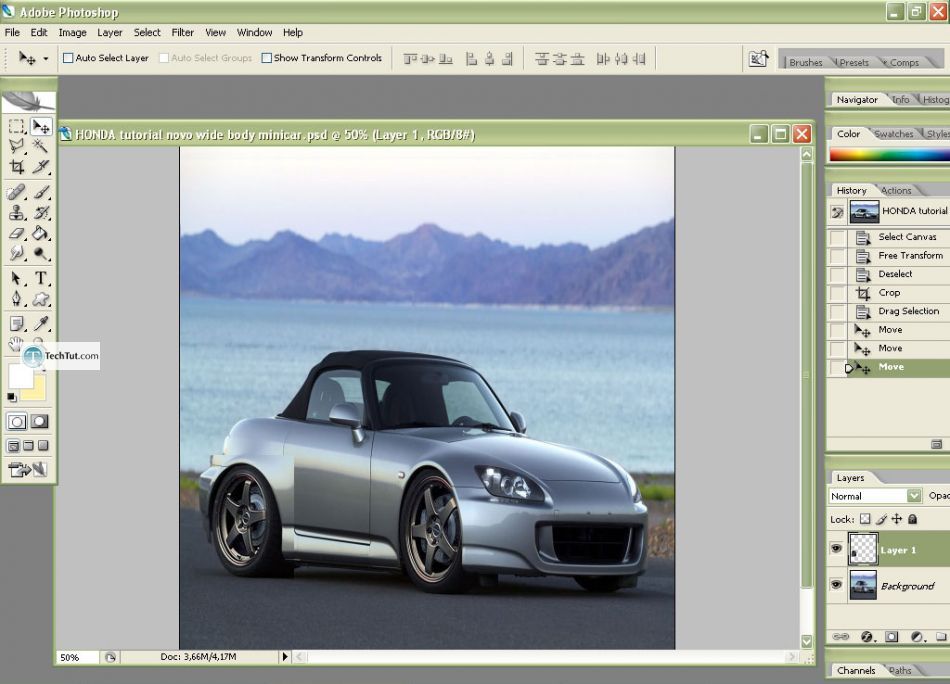The image size is (950, 684).
Task: Click Link layers icon in Layers panel
Action: tap(840, 637)
